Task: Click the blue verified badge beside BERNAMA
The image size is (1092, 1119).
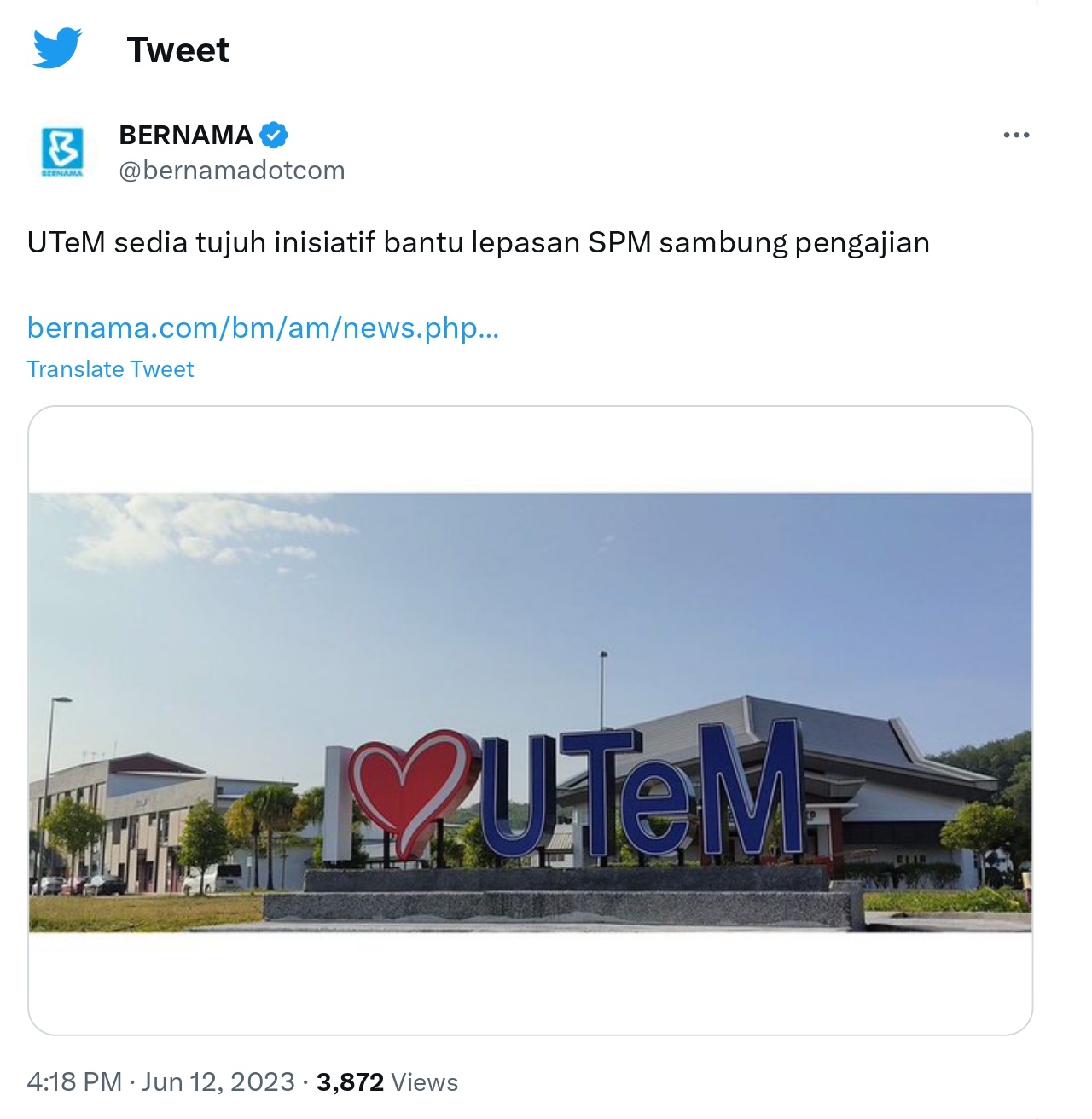Action: [x=274, y=135]
